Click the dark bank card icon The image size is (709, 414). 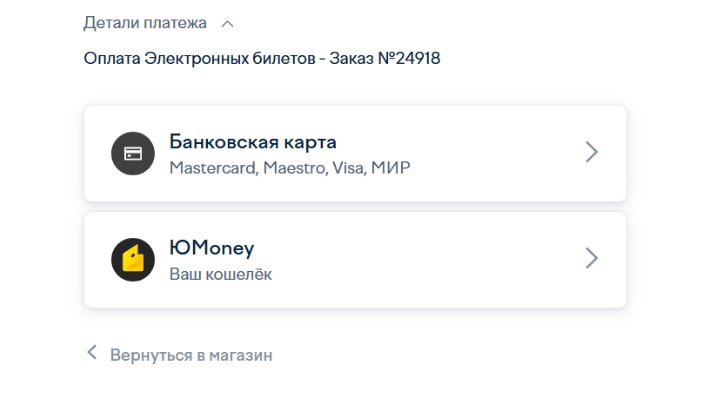(x=133, y=154)
